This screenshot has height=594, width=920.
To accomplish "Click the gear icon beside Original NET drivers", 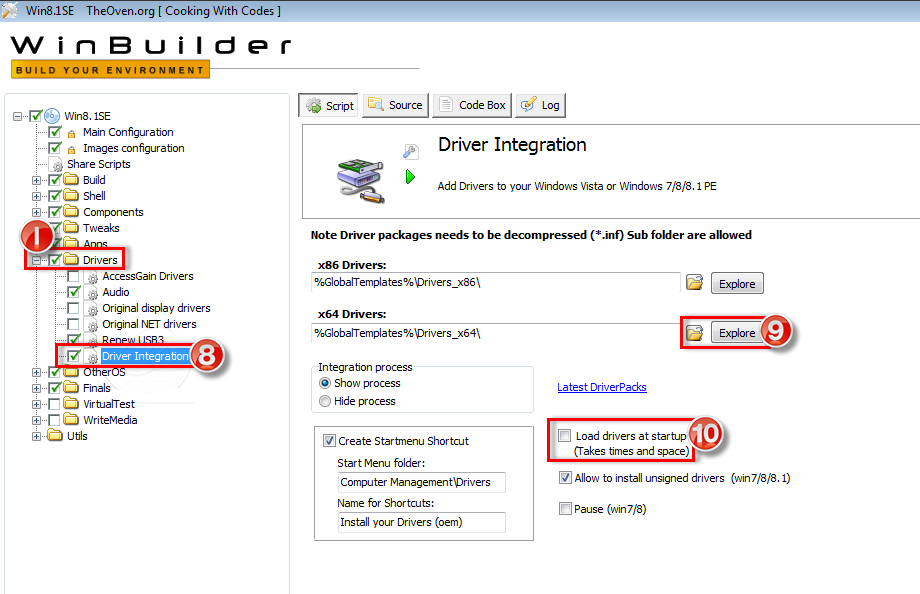I will pos(92,325).
